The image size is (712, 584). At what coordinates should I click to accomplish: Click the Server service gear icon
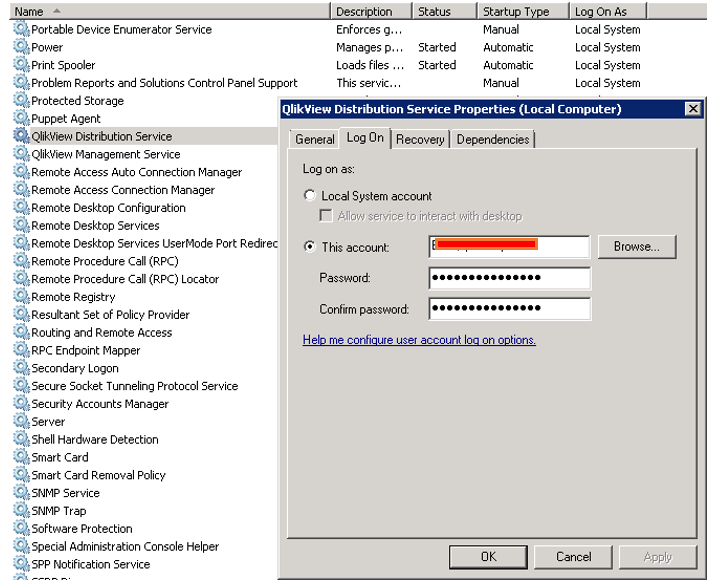(x=21, y=421)
